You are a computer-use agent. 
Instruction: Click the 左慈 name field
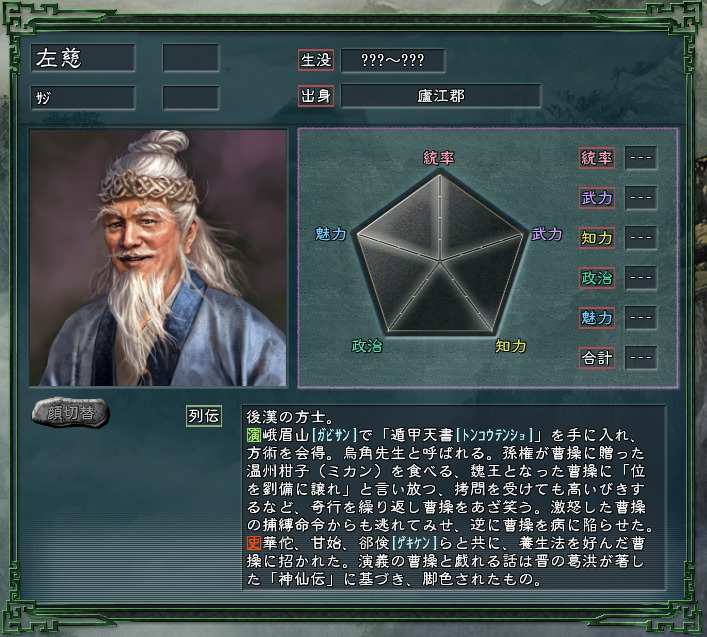[x=83, y=58]
